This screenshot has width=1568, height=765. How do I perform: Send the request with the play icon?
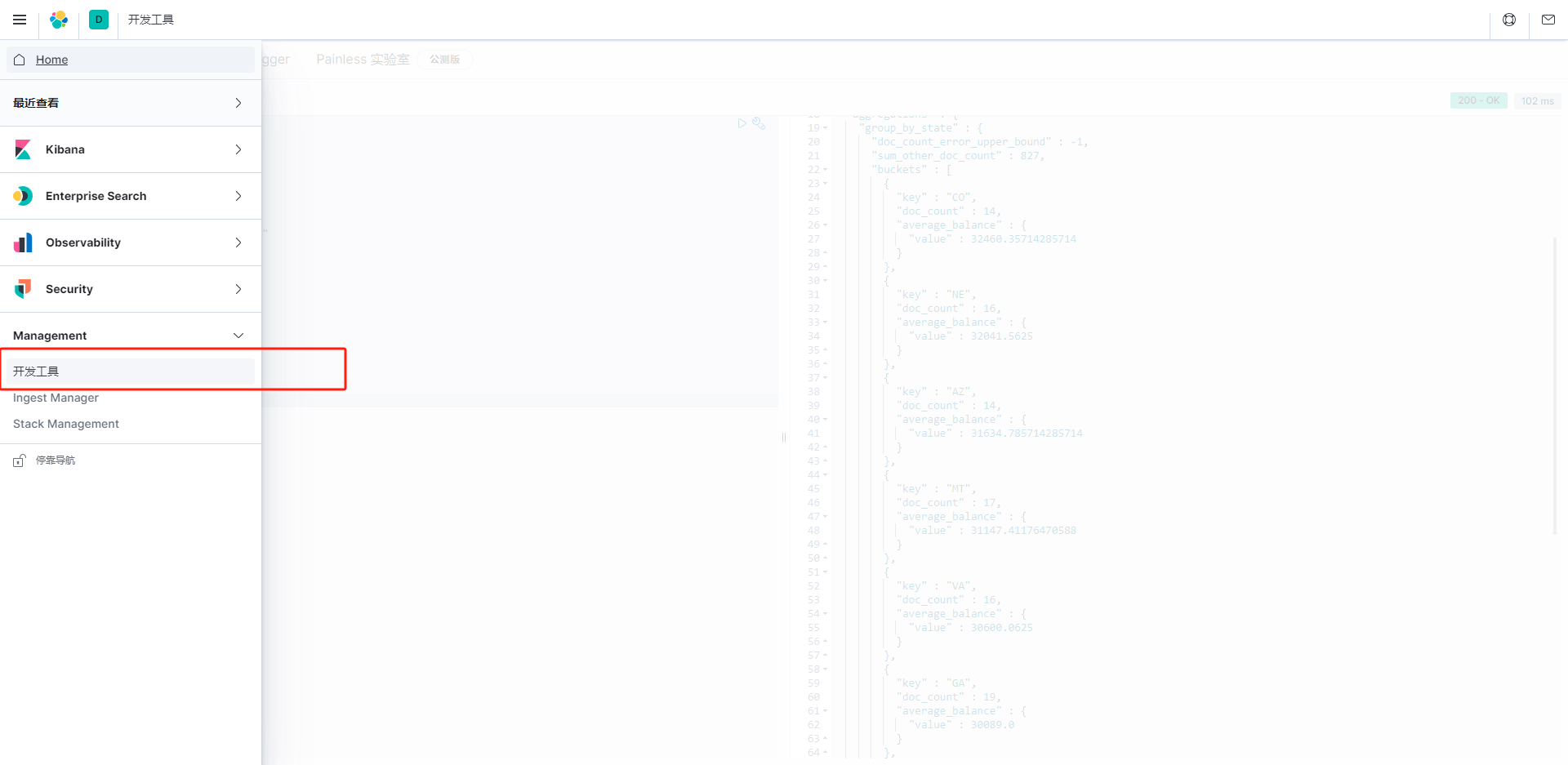click(x=742, y=123)
